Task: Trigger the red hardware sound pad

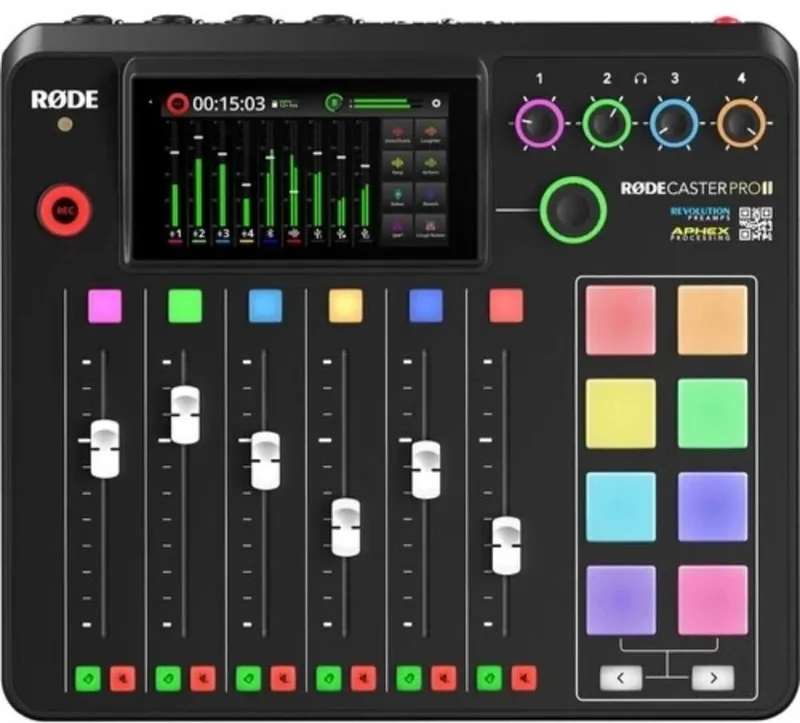Action: pyautogui.click(x=620, y=320)
